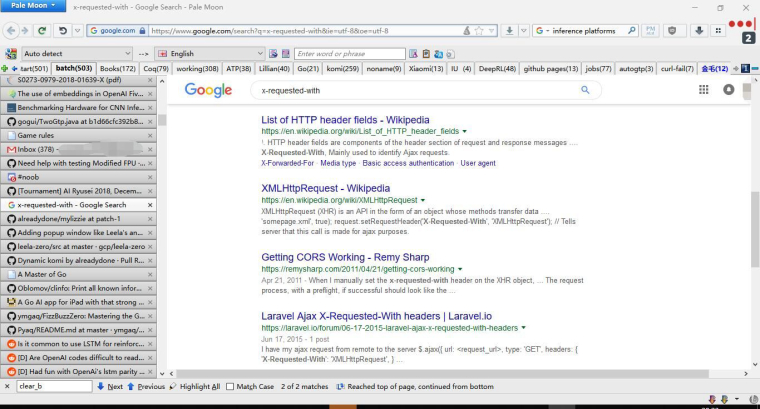Open the undo-close-tab history dropdown arrow
The image size is (760, 409).
tap(78, 31)
